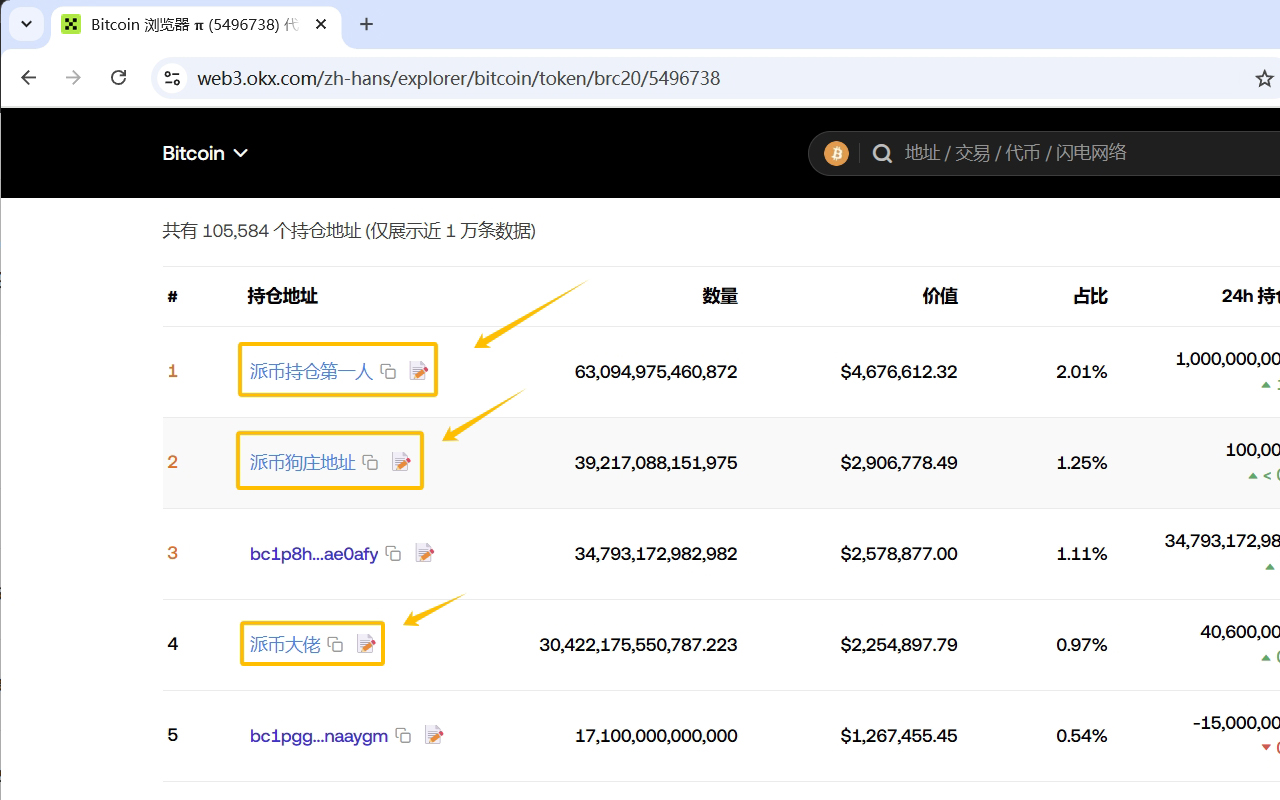Open holder address bc1pgg...naaygm

click(x=319, y=736)
